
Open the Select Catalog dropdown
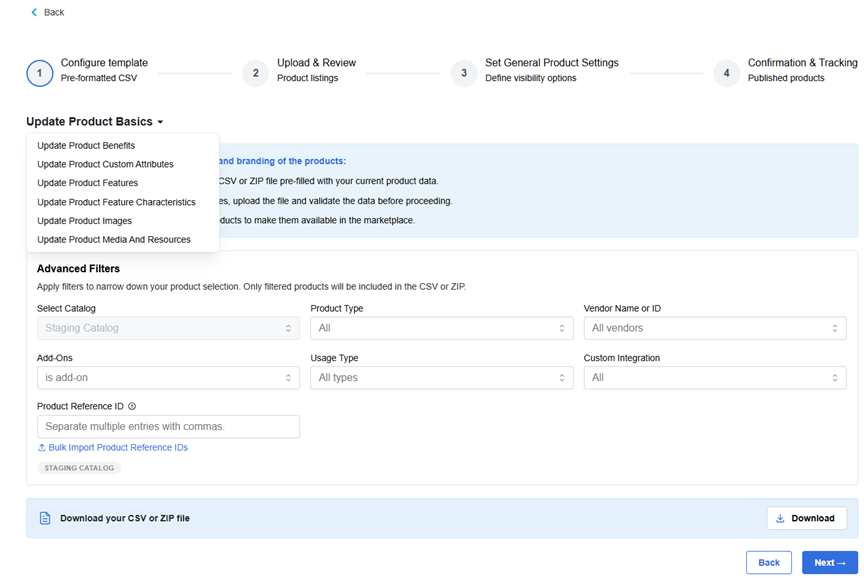[168, 328]
